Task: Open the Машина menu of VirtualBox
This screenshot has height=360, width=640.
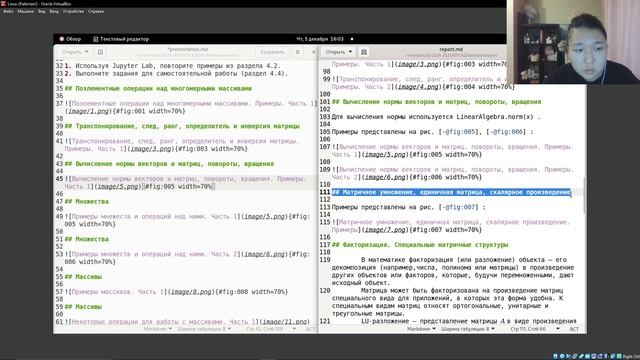Action: (26, 11)
